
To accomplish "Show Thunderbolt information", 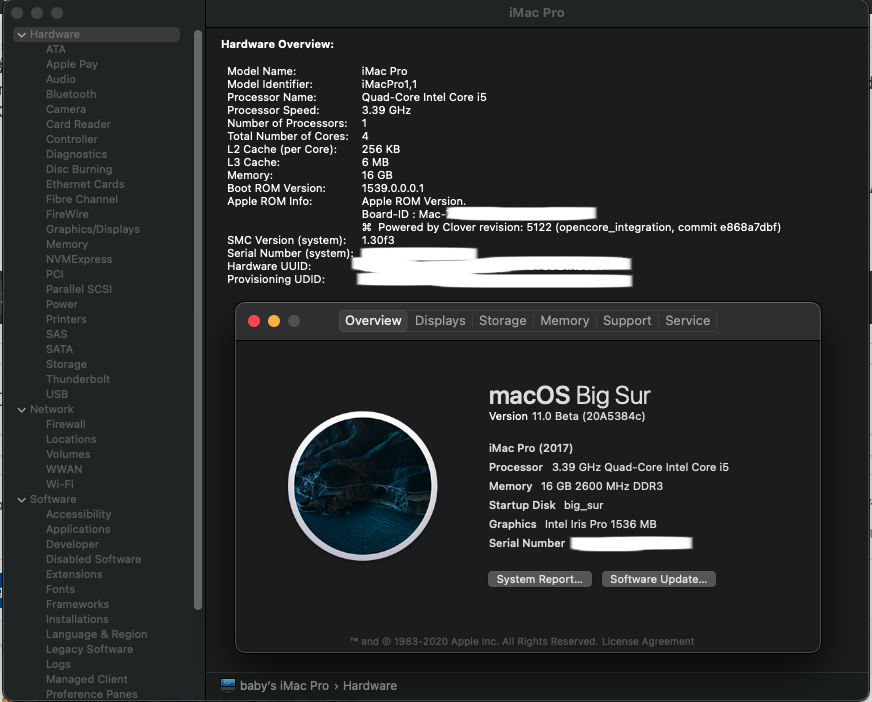I will [x=78, y=379].
